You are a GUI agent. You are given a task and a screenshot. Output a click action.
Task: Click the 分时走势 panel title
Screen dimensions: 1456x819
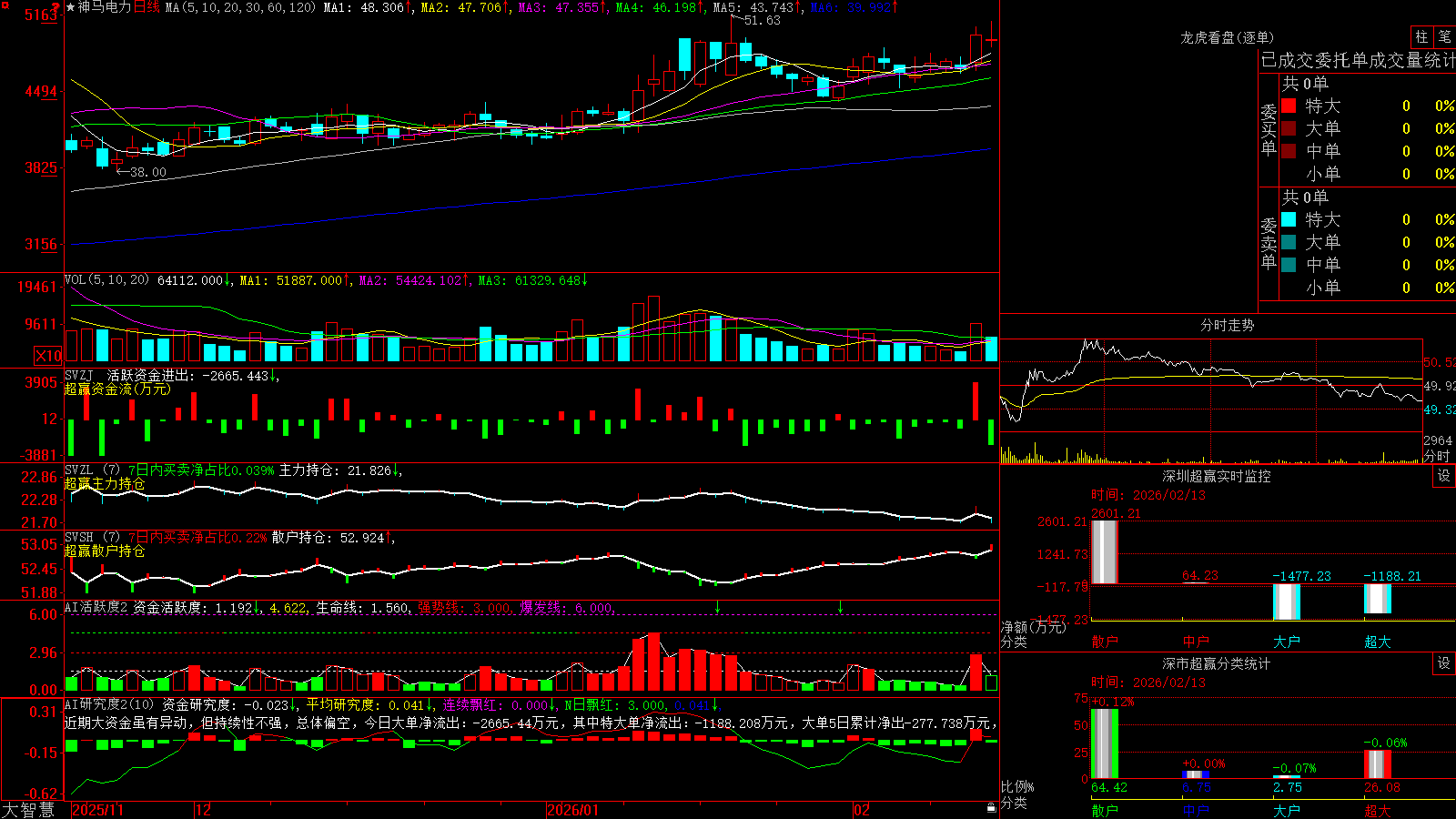[x=1227, y=325]
